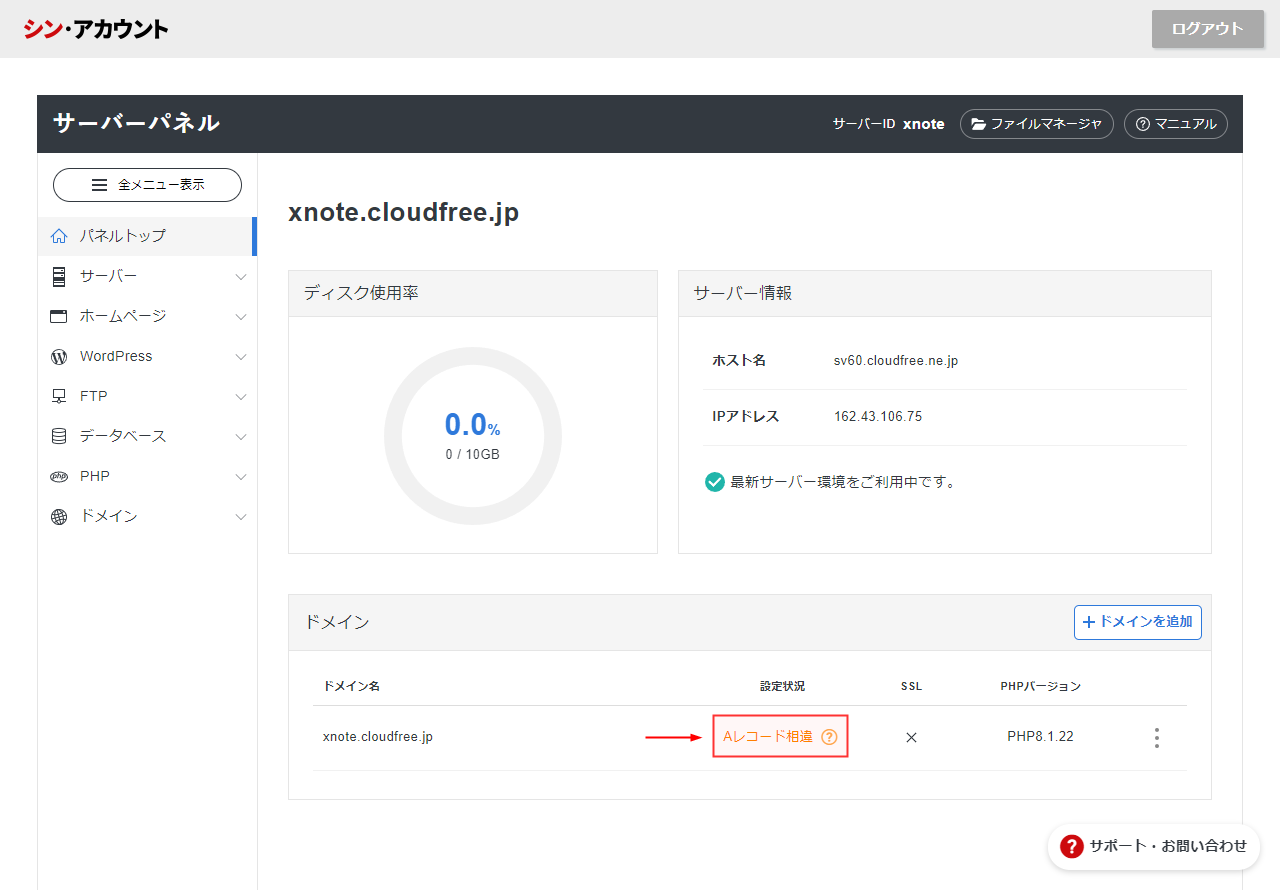Screen dimensions: 1280x890
Task: Click the WordPress logo icon
Action: (x=59, y=356)
